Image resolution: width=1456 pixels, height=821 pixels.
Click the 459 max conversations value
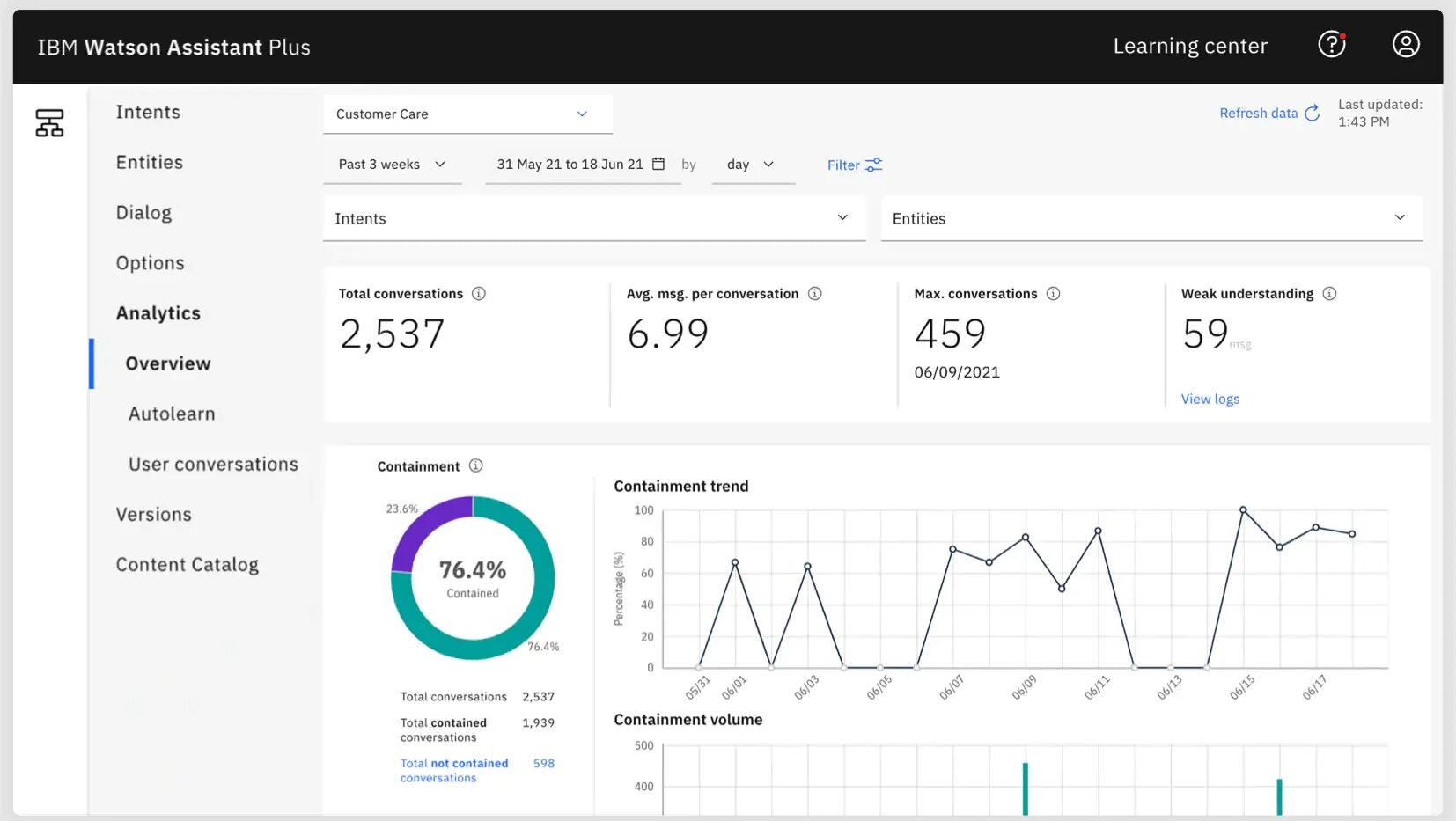[x=951, y=334]
